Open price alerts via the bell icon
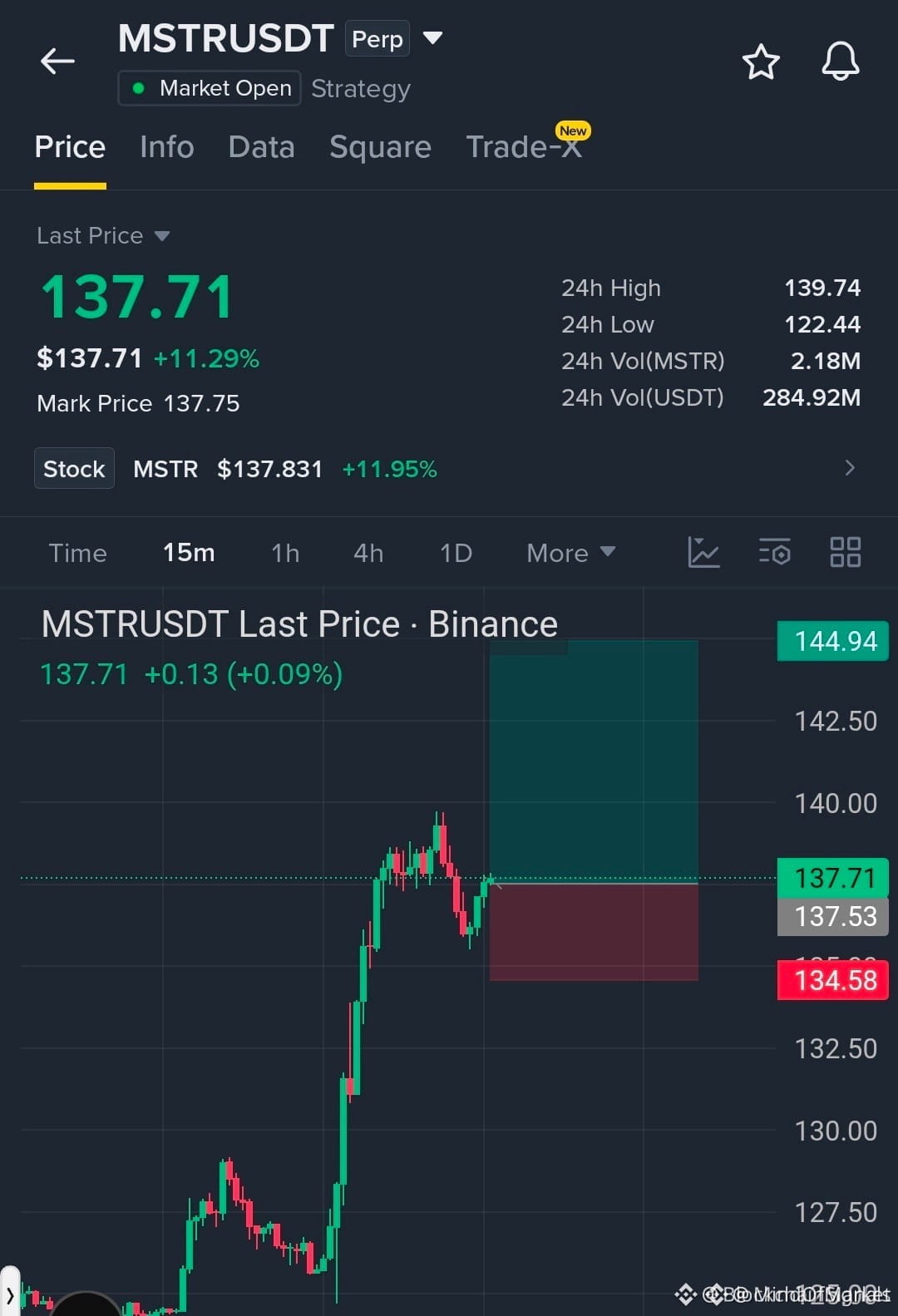898x1316 pixels. tap(840, 61)
